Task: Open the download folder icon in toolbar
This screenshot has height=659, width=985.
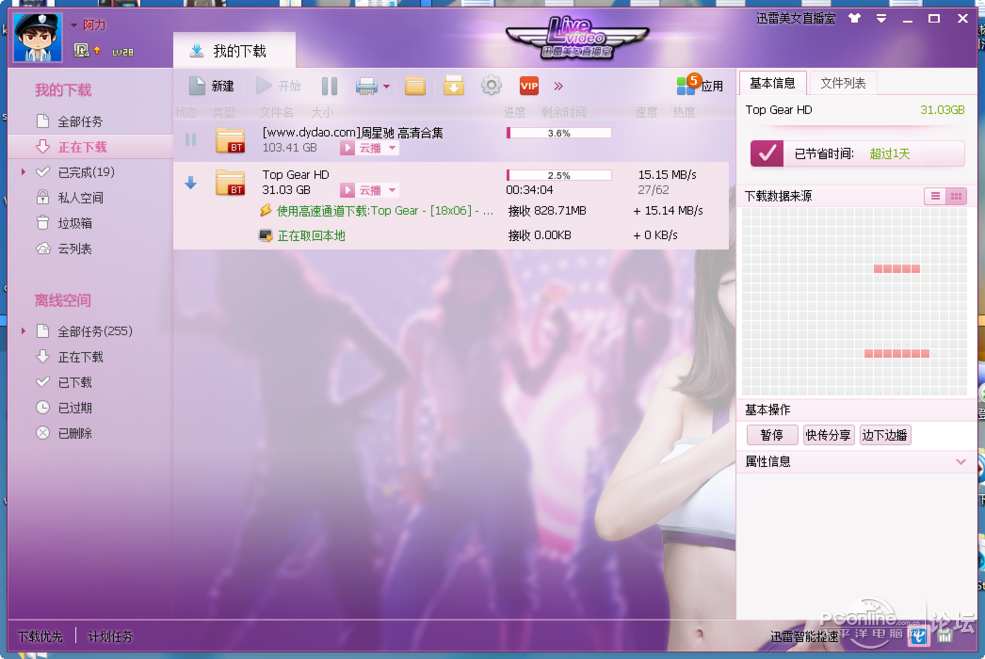Action: coord(415,86)
